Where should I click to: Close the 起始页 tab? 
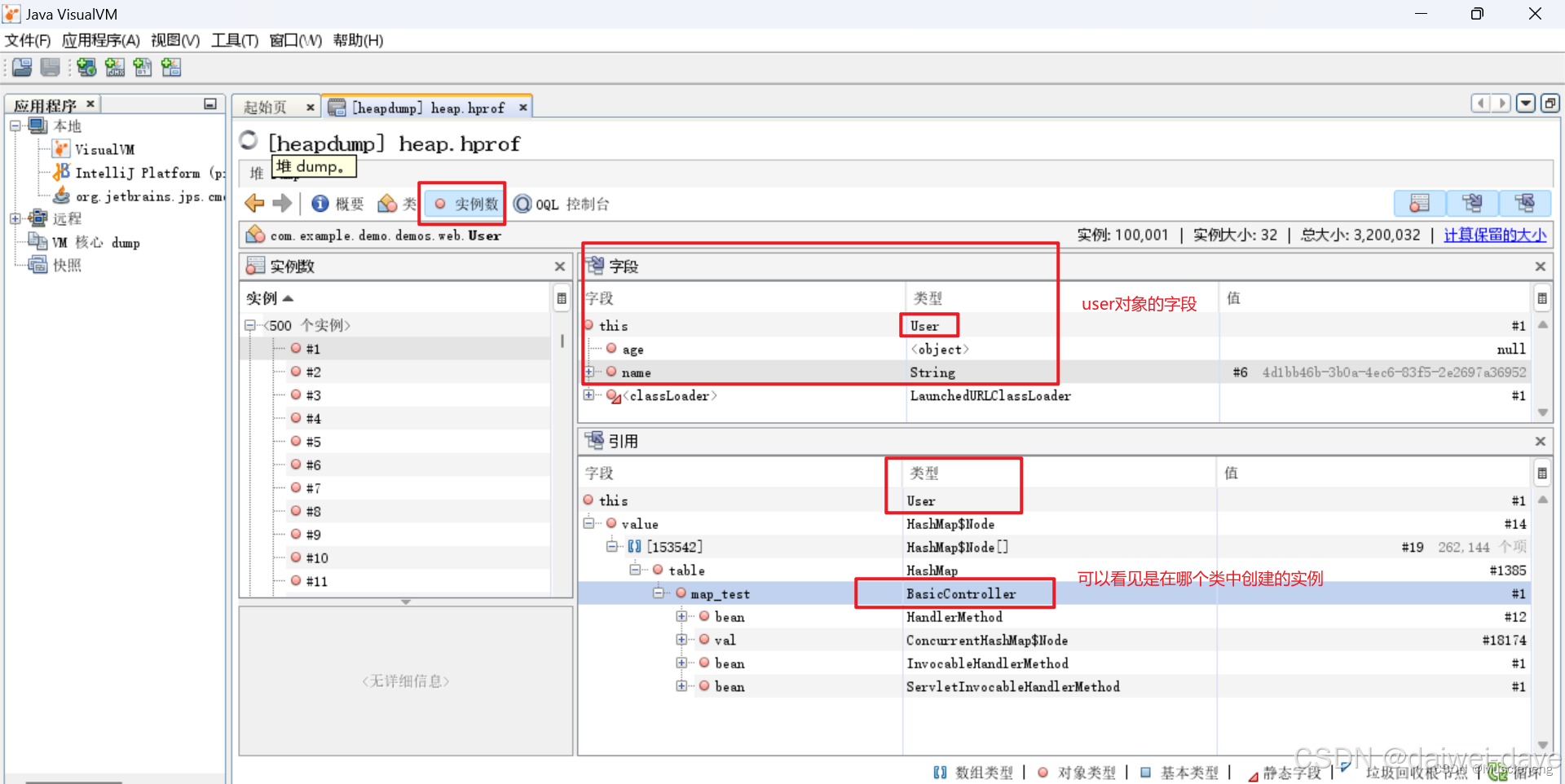point(310,108)
